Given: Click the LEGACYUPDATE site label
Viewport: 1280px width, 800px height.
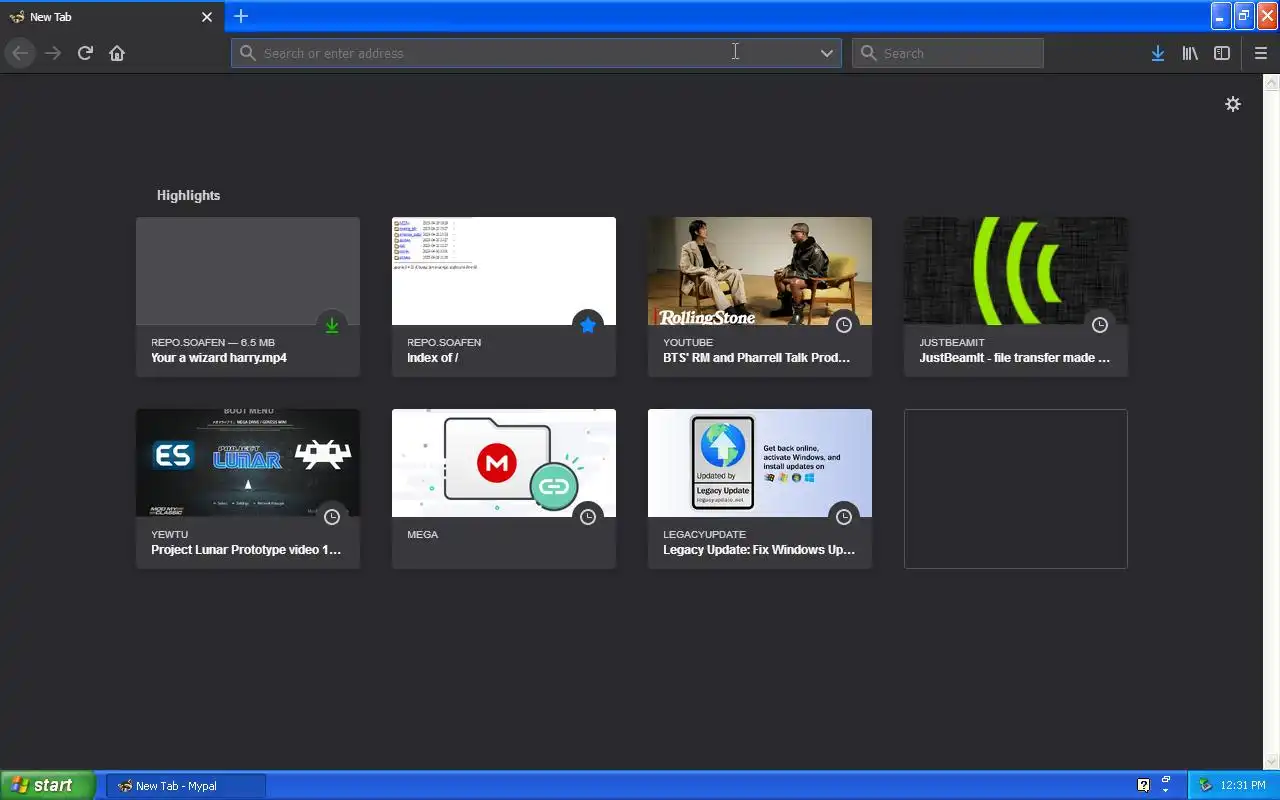Looking at the screenshot, I should [704, 534].
